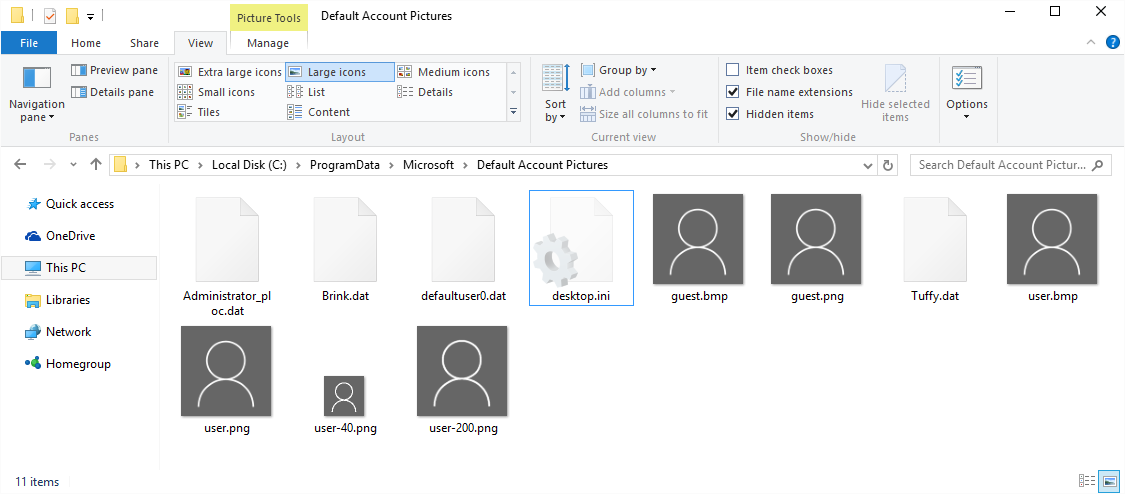The image size is (1125, 494).
Task: Open Quick access in navigation pane
Action: [70, 204]
